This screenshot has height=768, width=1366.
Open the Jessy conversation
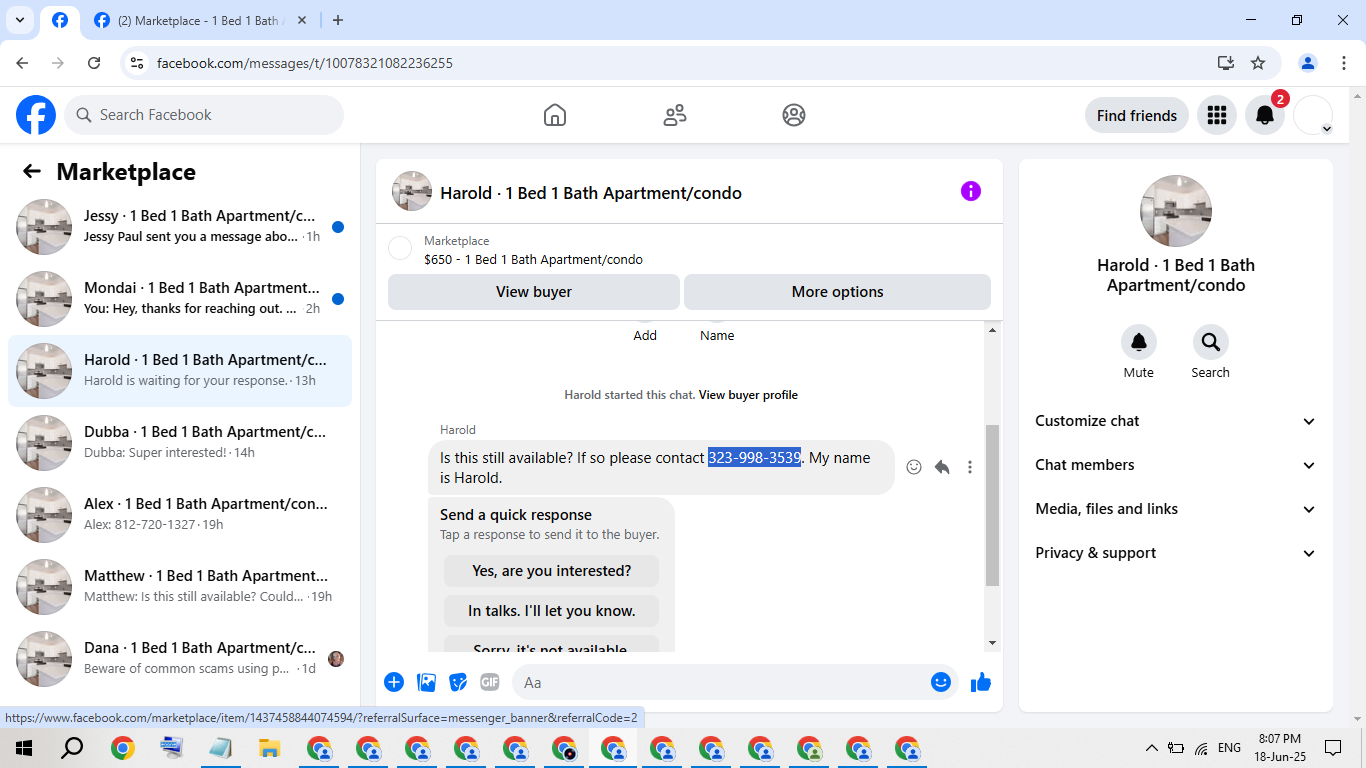tap(180, 227)
